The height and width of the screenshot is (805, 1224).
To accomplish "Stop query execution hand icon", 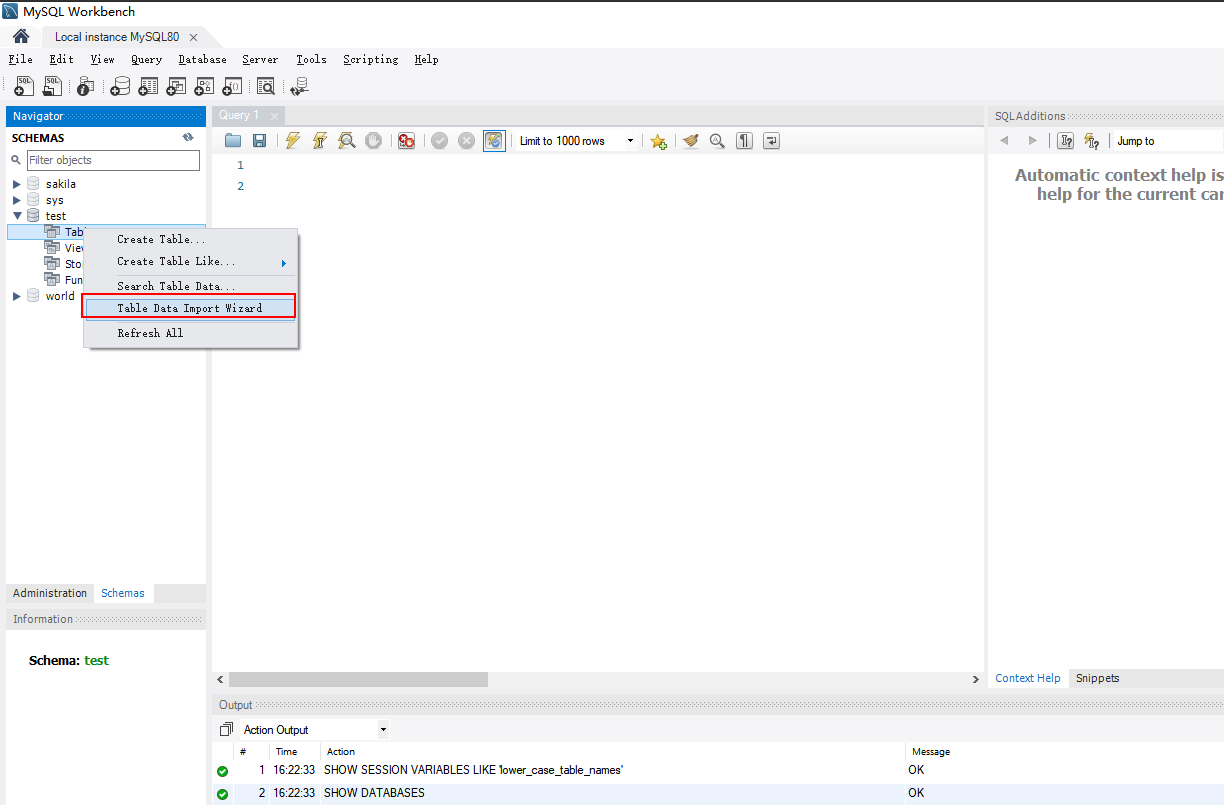I will 374,141.
